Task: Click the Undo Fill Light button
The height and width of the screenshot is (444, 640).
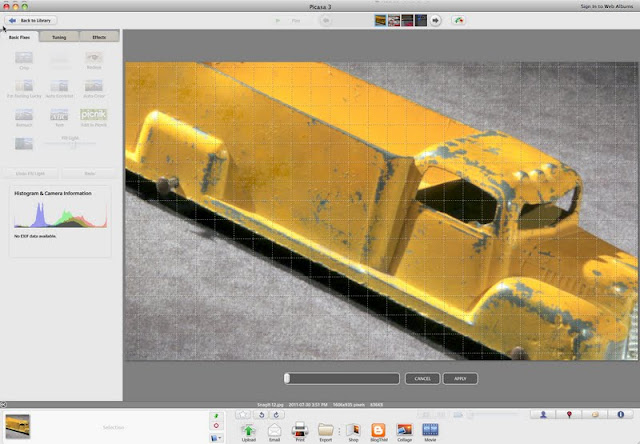Action: point(30,173)
